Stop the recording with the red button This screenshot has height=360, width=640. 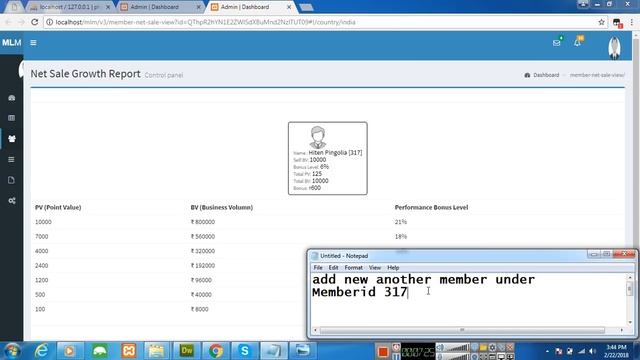click(x=382, y=351)
